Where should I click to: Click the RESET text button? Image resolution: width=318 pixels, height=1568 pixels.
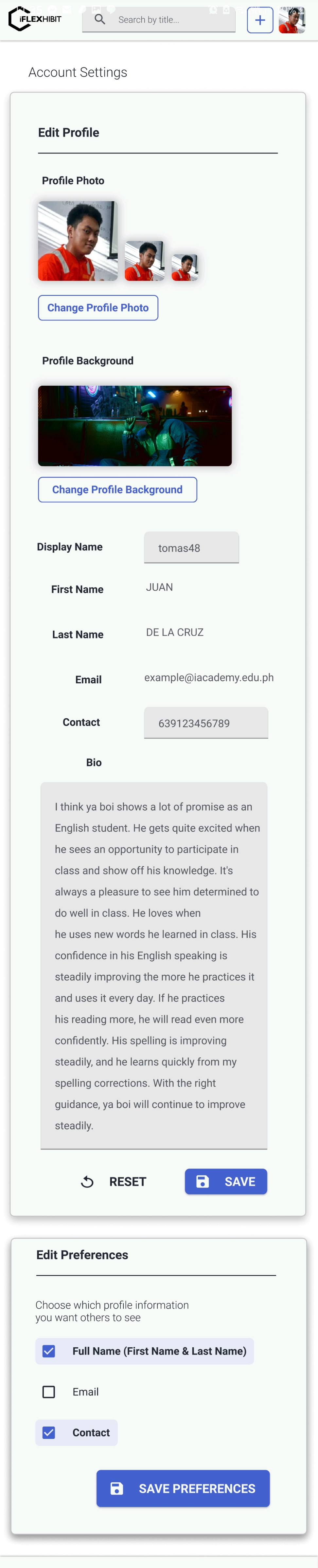point(128,1181)
